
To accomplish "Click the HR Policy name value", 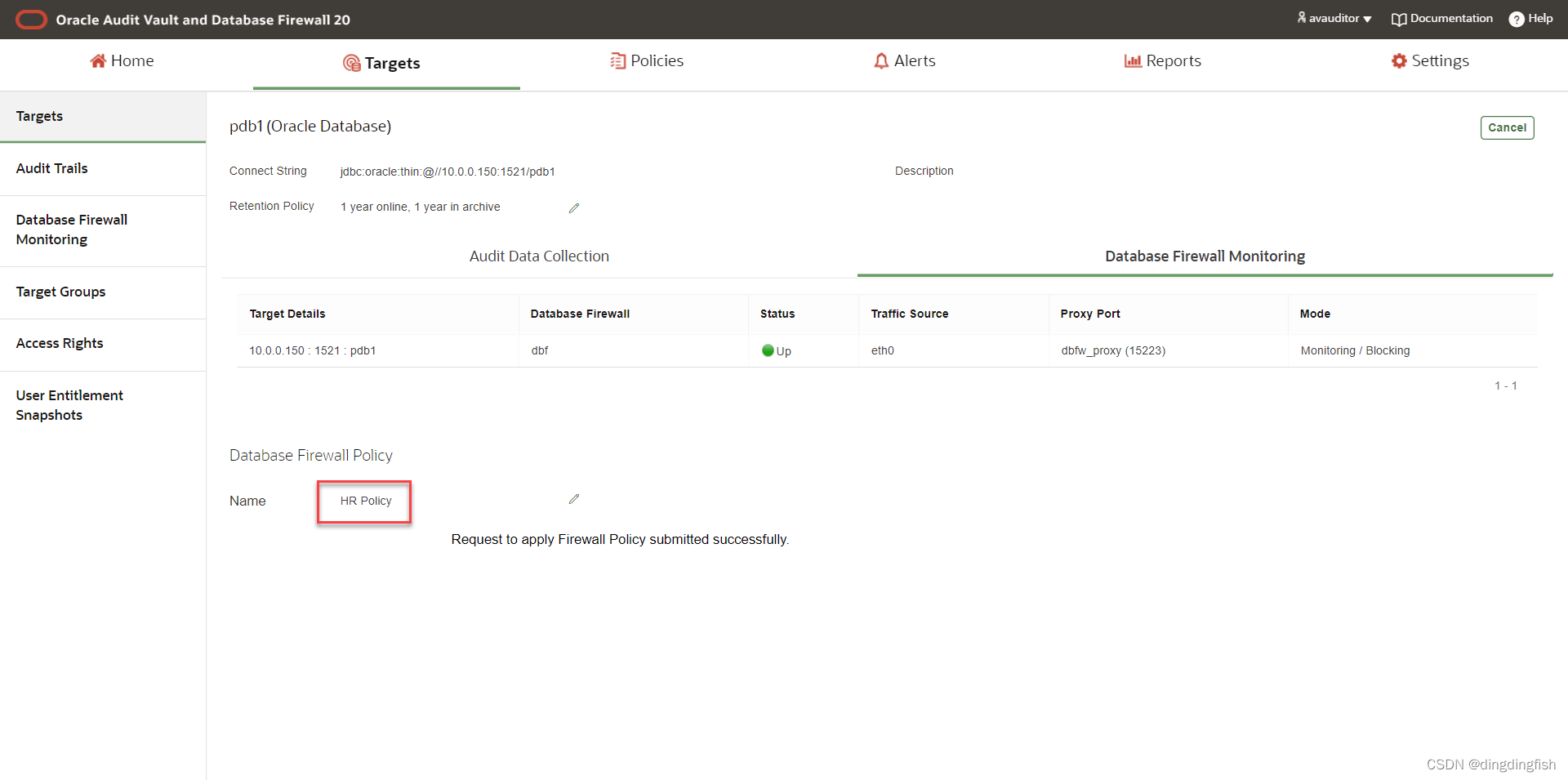I will click(x=366, y=501).
